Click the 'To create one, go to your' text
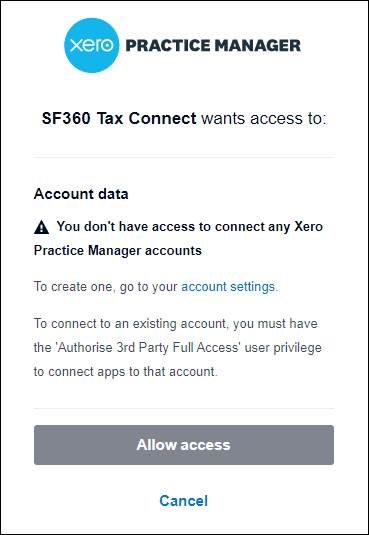This screenshot has height=535, width=369. [x=106, y=287]
